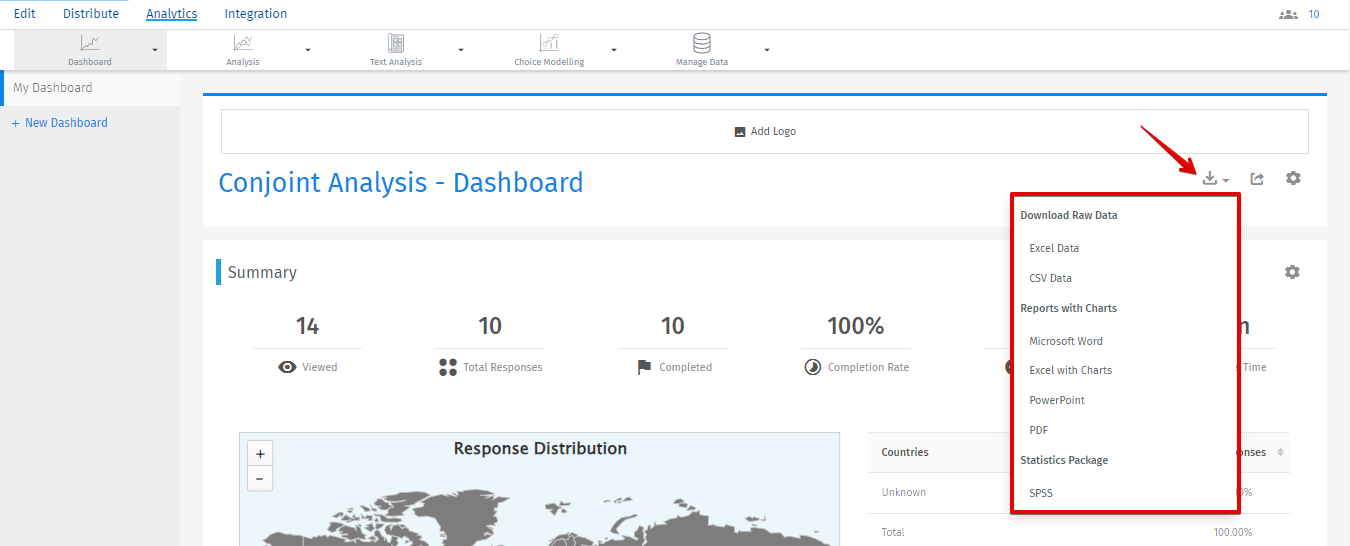The height and width of the screenshot is (546, 1350).
Task: Choose Excel Data from download menu
Action: point(1054,248)
